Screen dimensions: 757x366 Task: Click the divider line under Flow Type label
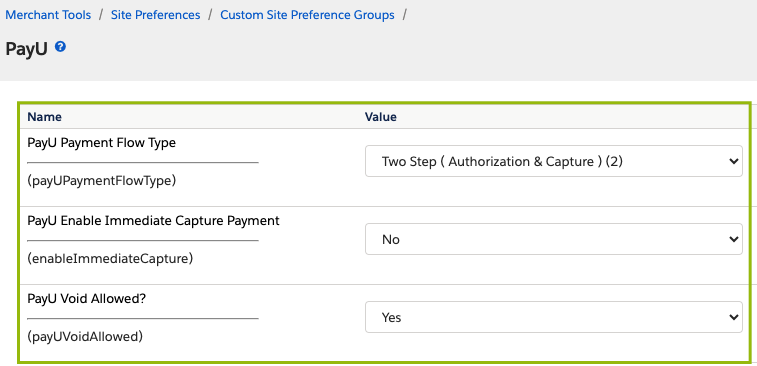[143, 162]
